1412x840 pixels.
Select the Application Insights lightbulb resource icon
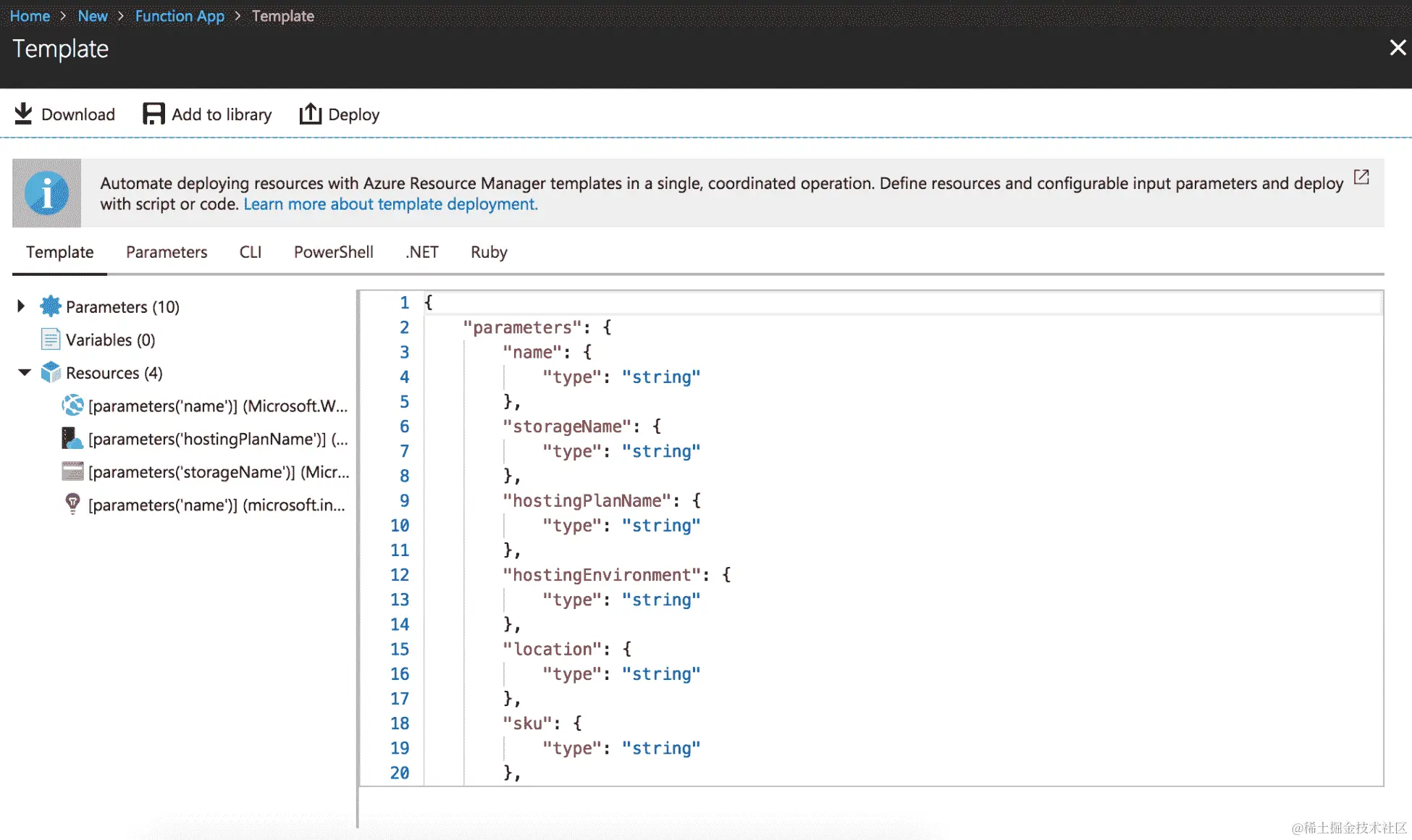coord(72,504)
